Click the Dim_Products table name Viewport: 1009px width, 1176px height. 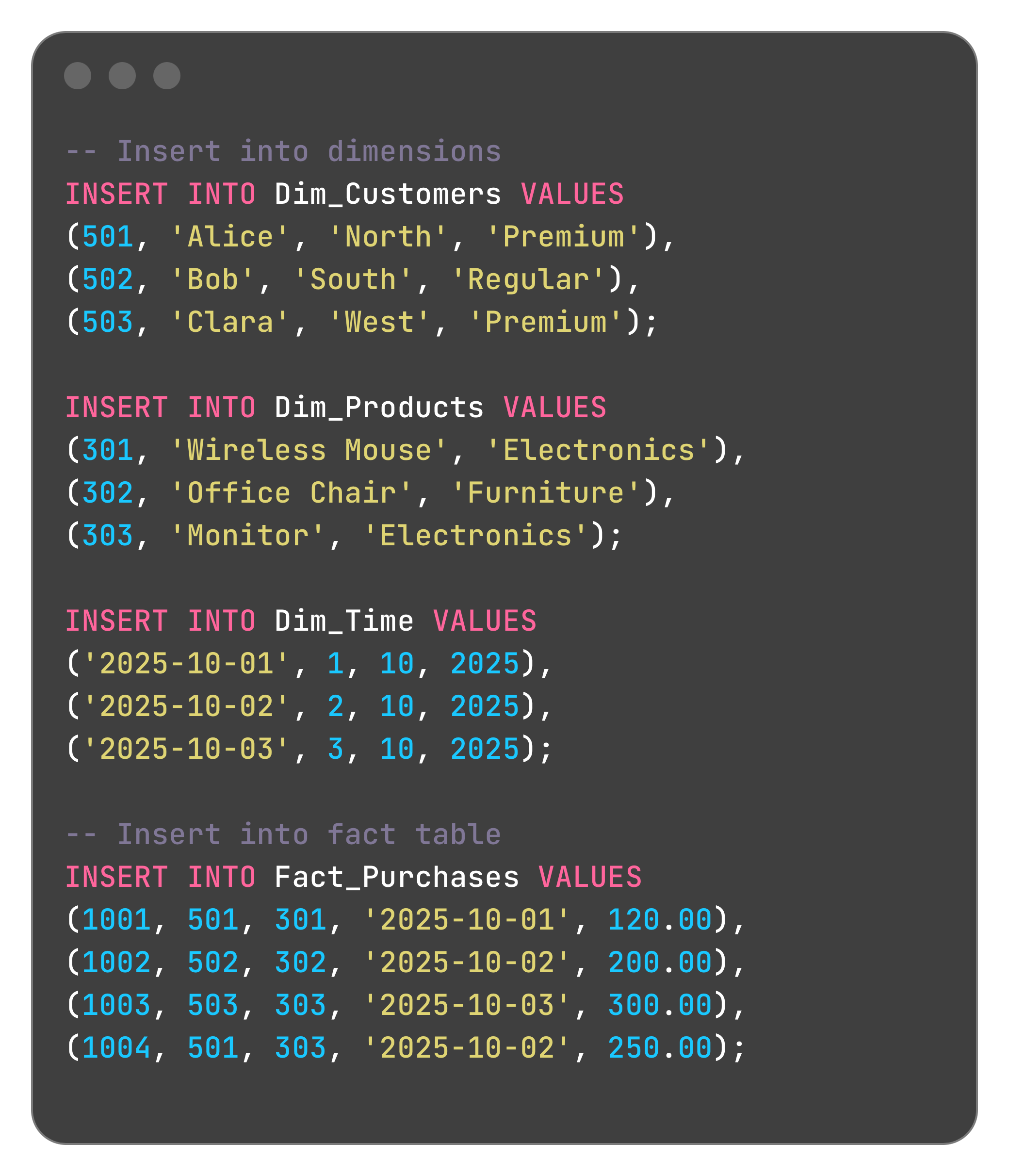tap(378, 408)
